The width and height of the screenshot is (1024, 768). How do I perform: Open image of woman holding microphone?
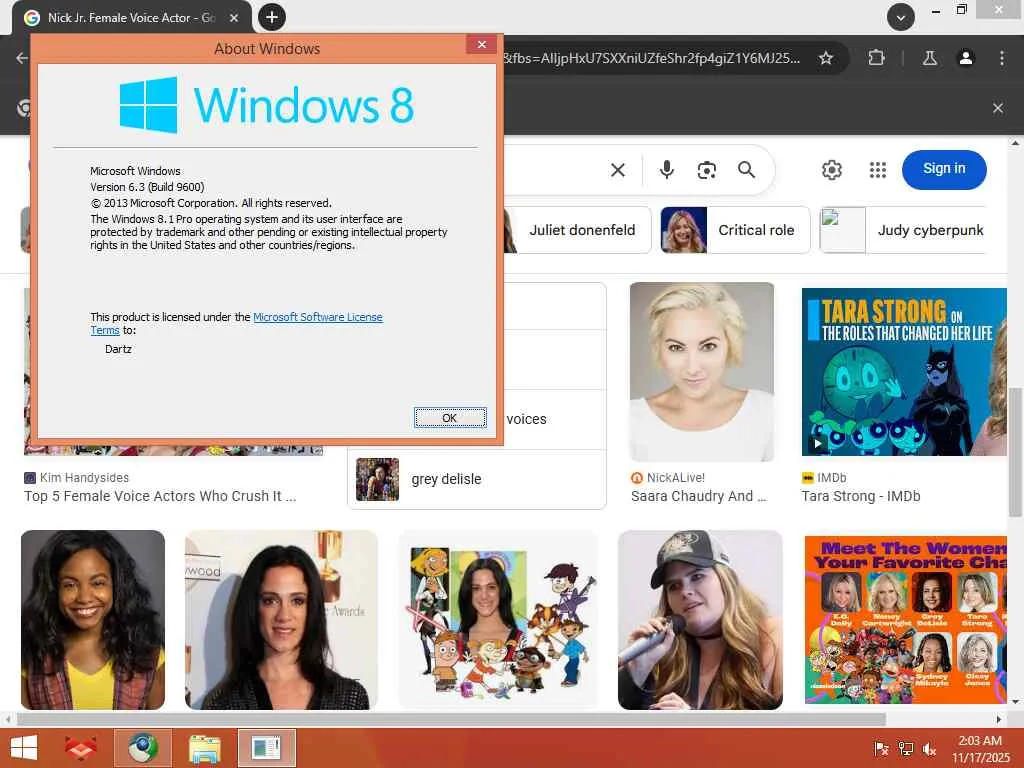(700, 620)
